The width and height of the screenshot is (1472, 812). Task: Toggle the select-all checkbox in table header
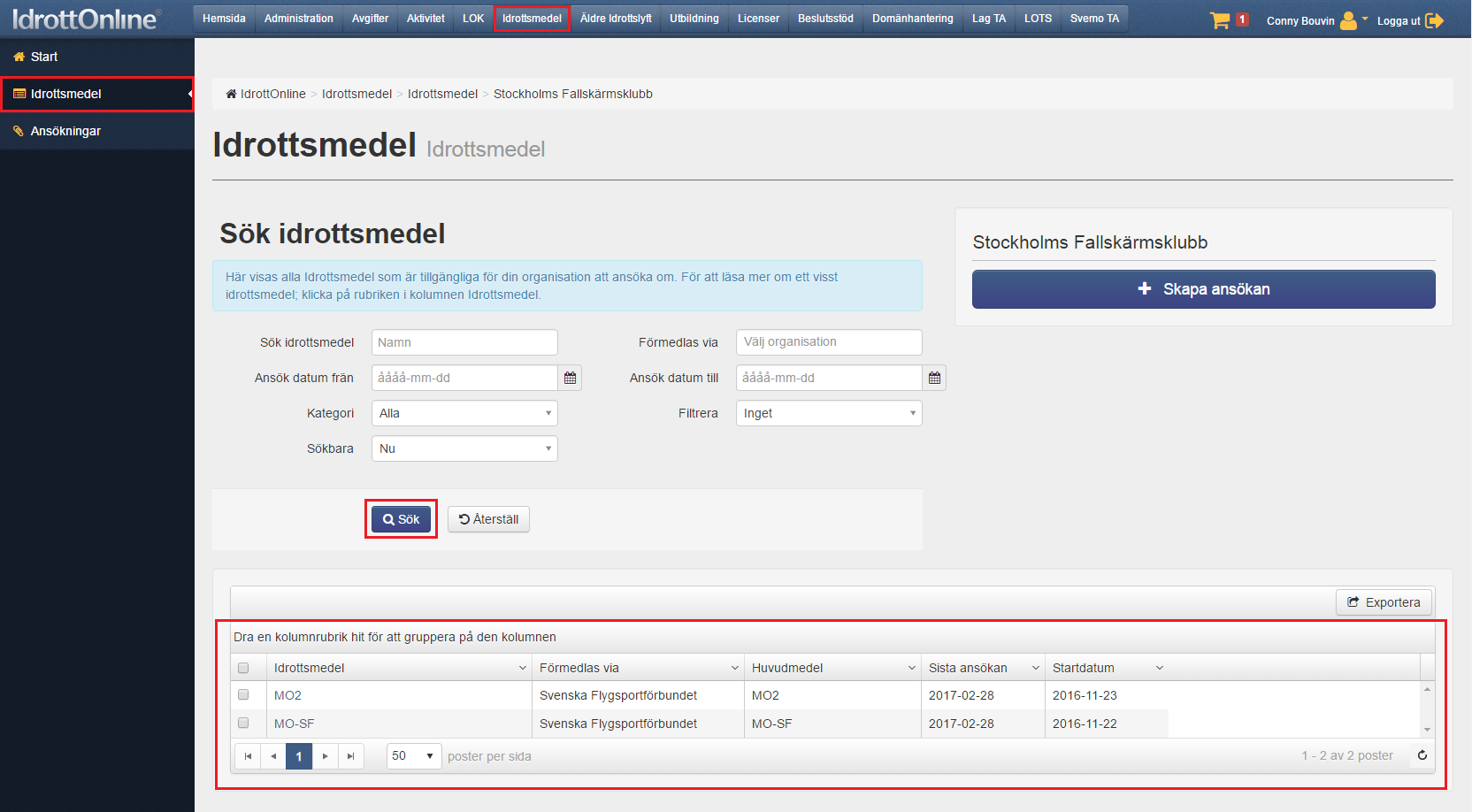(x=243, y=668)
